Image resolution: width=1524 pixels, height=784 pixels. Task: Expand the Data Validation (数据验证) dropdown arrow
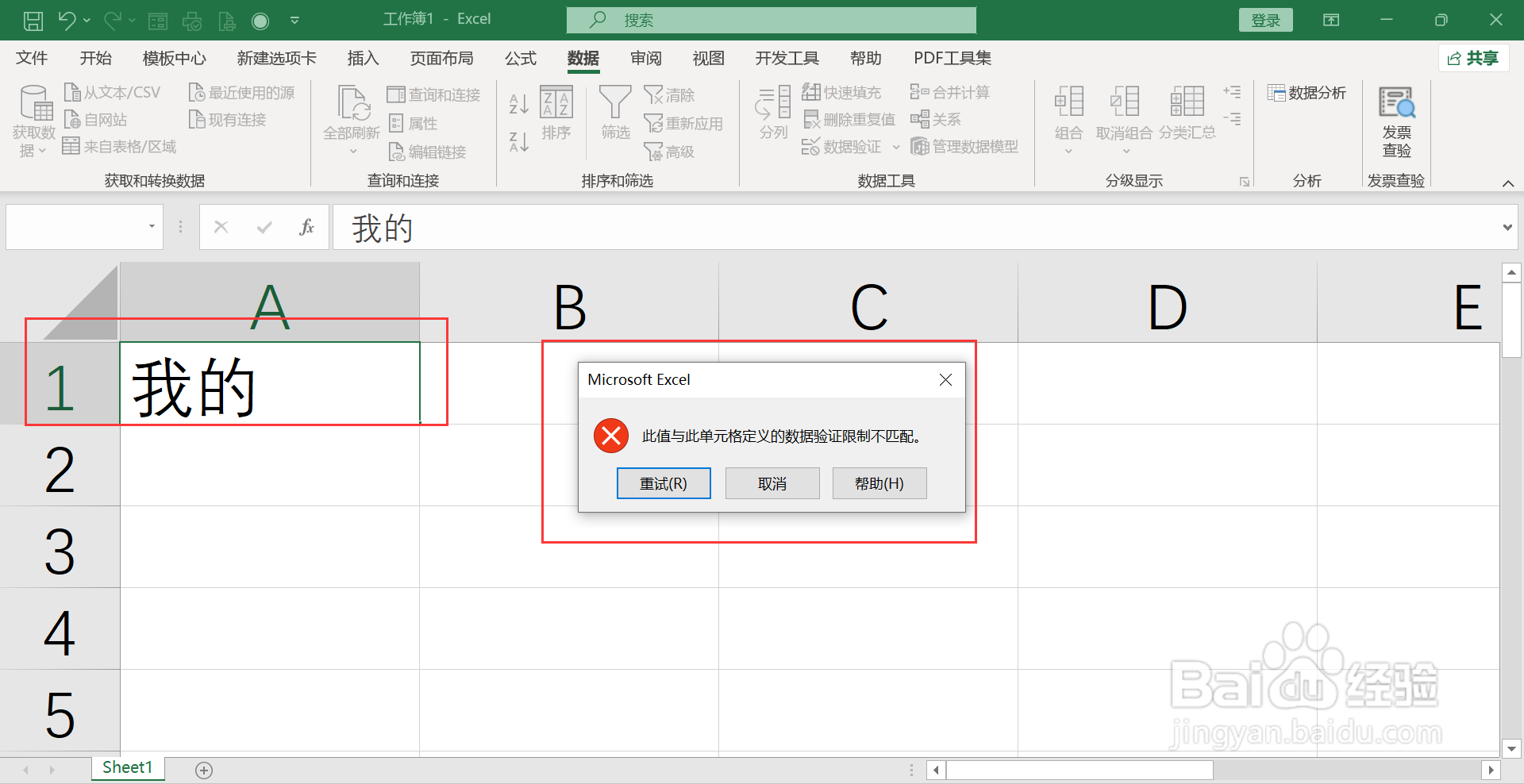896,147
